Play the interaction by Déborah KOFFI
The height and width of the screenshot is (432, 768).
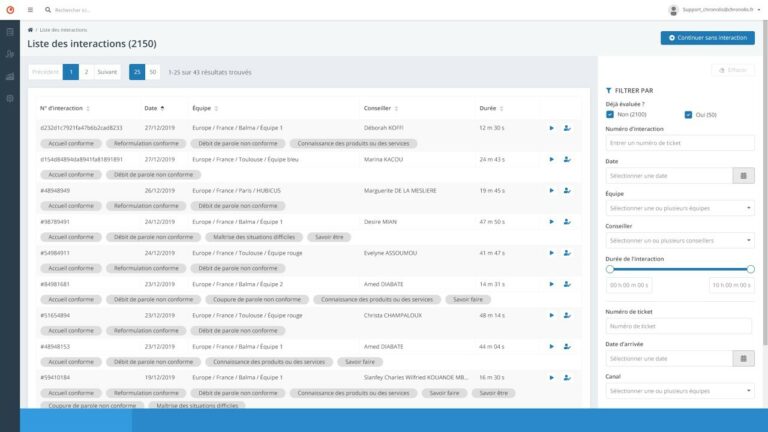[x=551, y=128]
